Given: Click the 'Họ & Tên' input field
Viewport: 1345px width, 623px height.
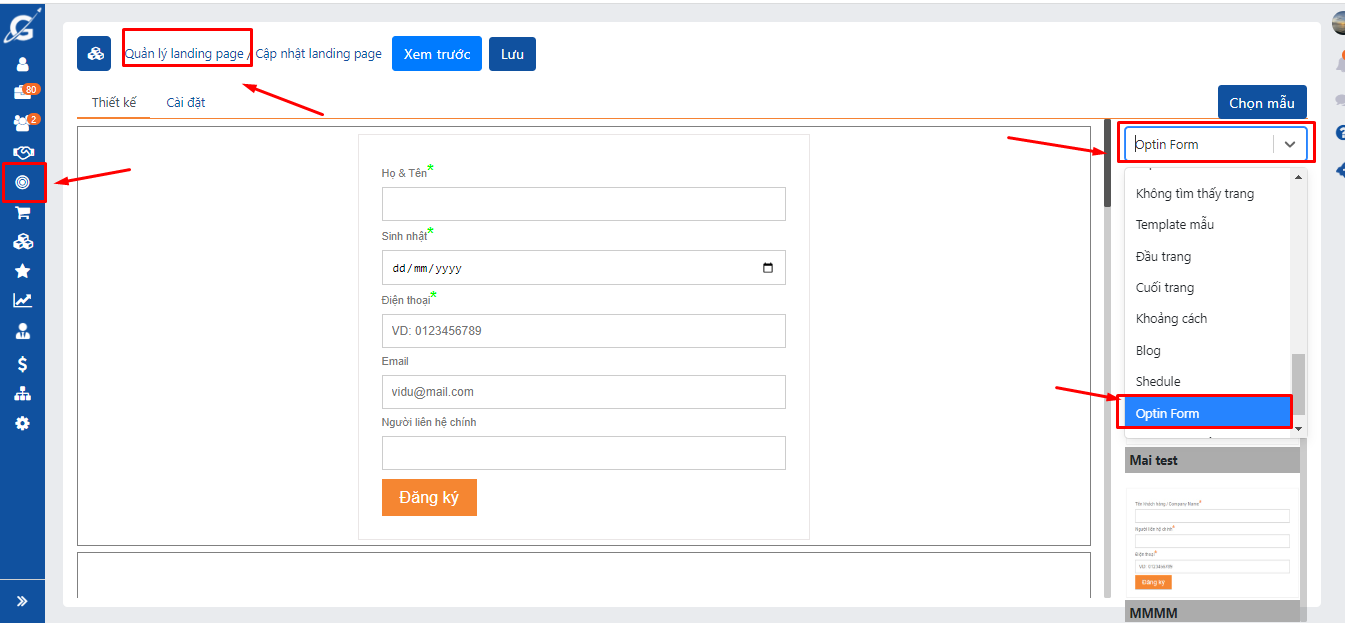Looking at the screenshot, I should point(583,204).
